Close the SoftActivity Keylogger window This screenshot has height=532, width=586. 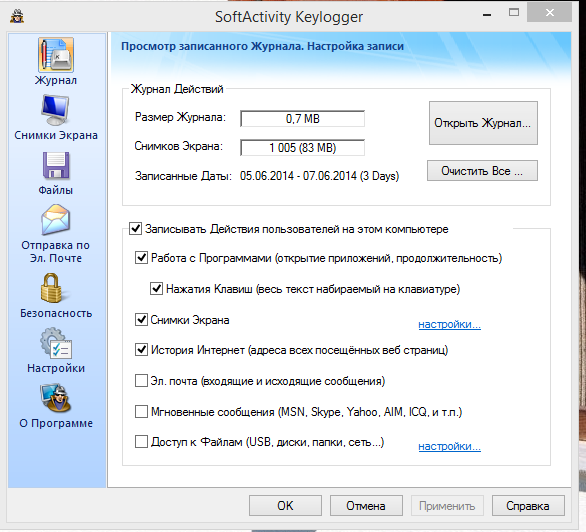click(549, 13)
